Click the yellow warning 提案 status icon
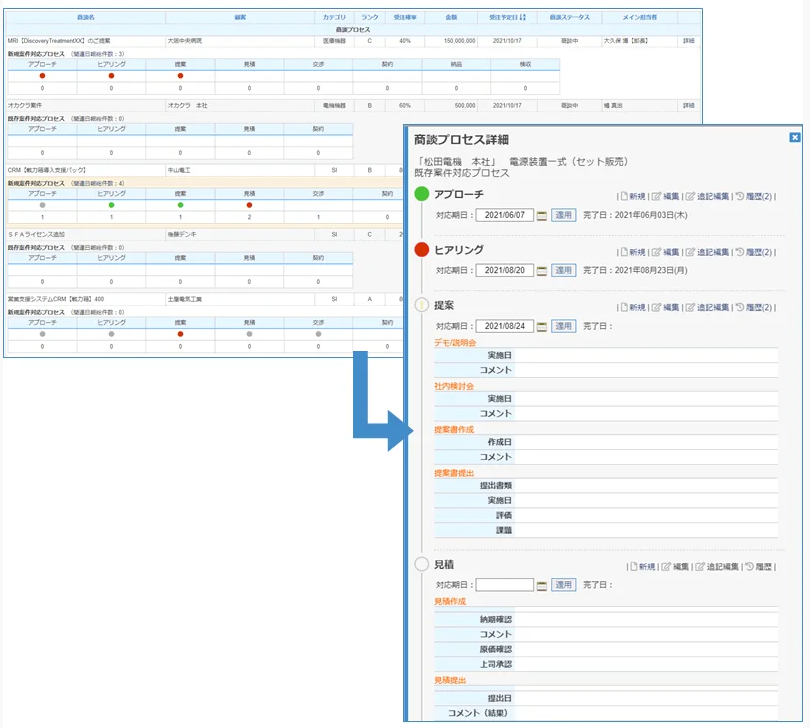This screenshot has width=810, height=728. (x=421, y=306)
